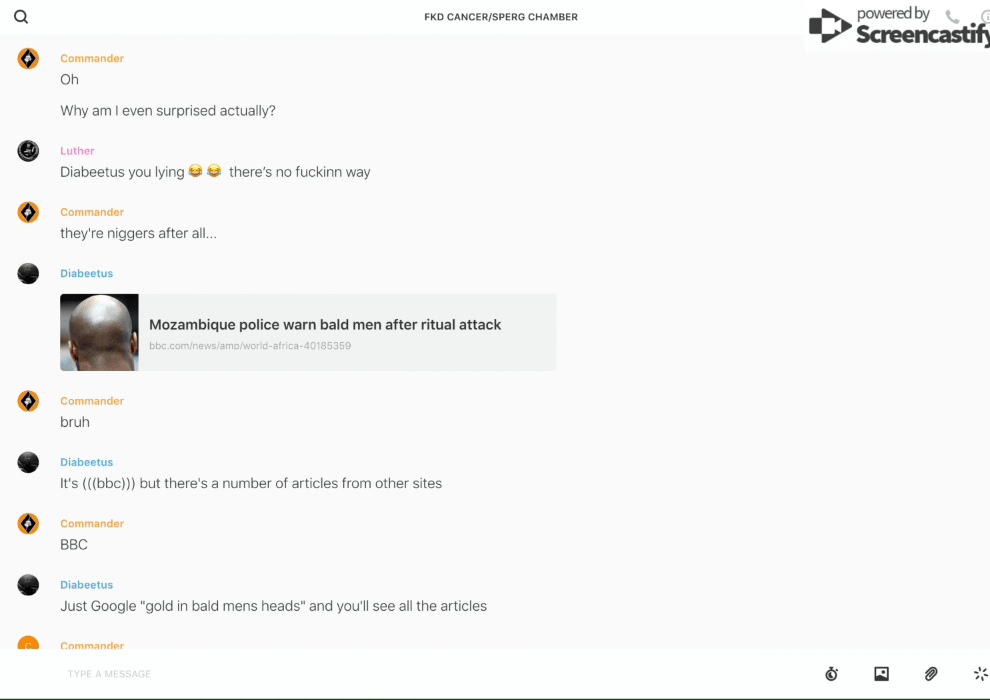
Task: Click Commander's avatar beside the "Oh" message
Action: click(x=28, y=59)
